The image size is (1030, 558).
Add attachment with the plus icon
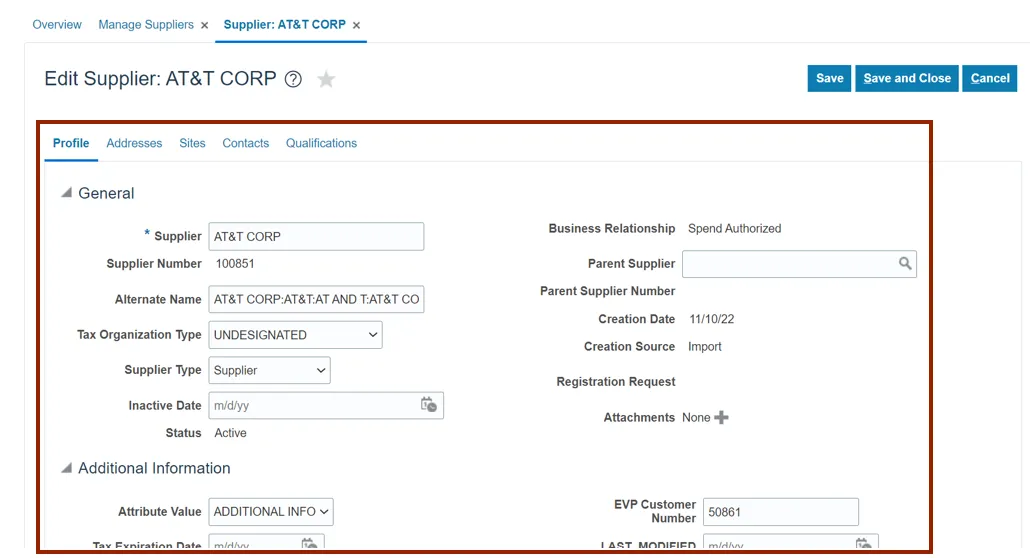pos(721,418)
